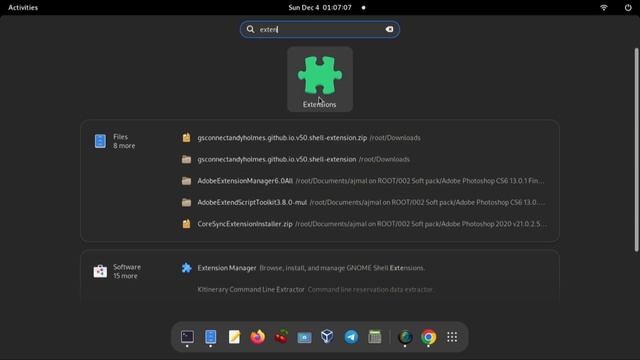
Task: Open the screenshot tool in dock
Action: pos(304,337)
